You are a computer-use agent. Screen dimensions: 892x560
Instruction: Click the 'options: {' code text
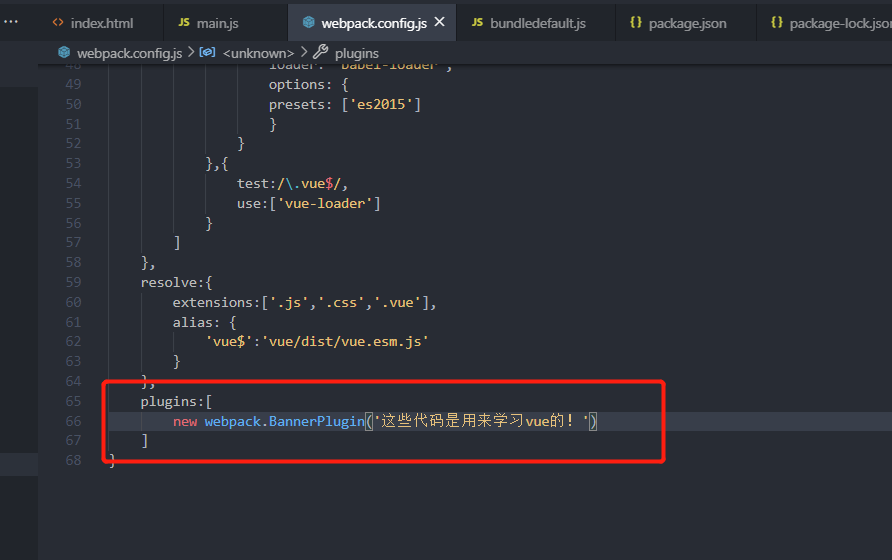pos(308,85)
